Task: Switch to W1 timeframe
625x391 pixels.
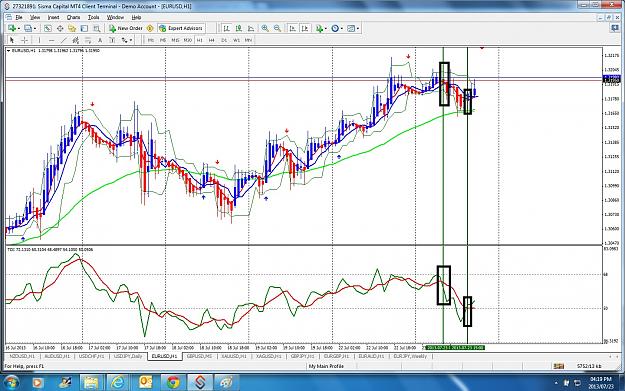Action: pyautogui.click(x=236, y=40)
